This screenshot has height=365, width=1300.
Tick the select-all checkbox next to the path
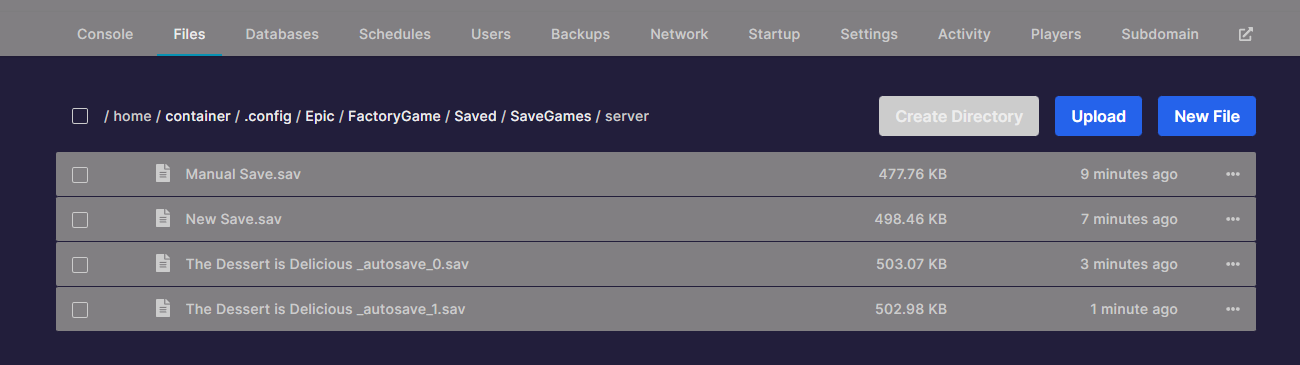pyautogui.click(x=80, y=116)
